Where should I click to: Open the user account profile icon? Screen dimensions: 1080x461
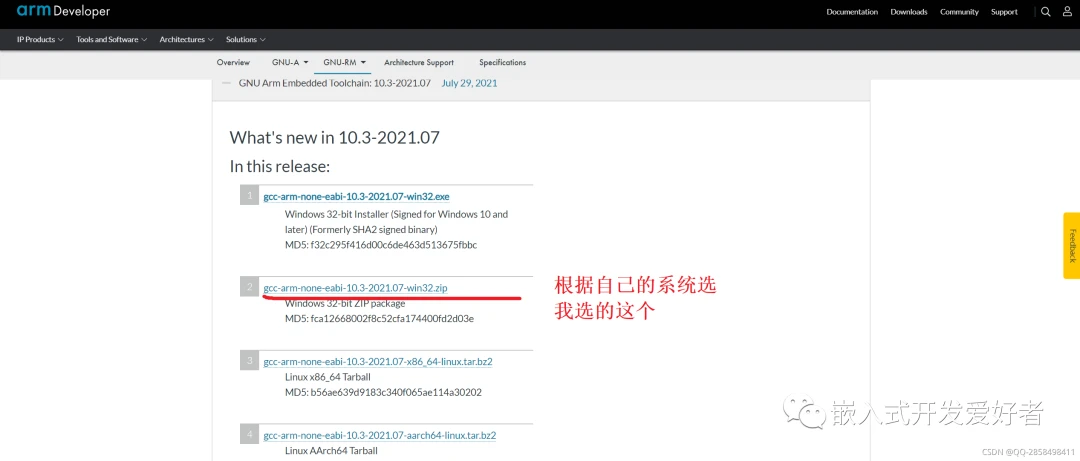(1067, 12)
